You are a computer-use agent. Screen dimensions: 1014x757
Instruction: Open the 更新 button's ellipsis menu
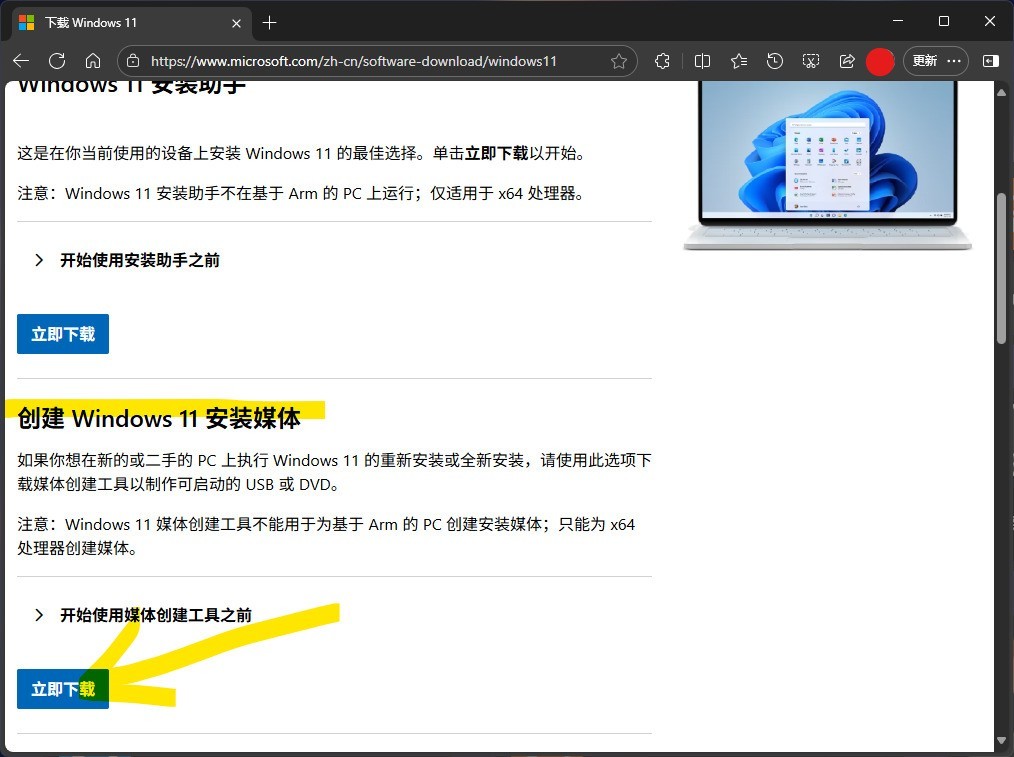click(953, 61)
